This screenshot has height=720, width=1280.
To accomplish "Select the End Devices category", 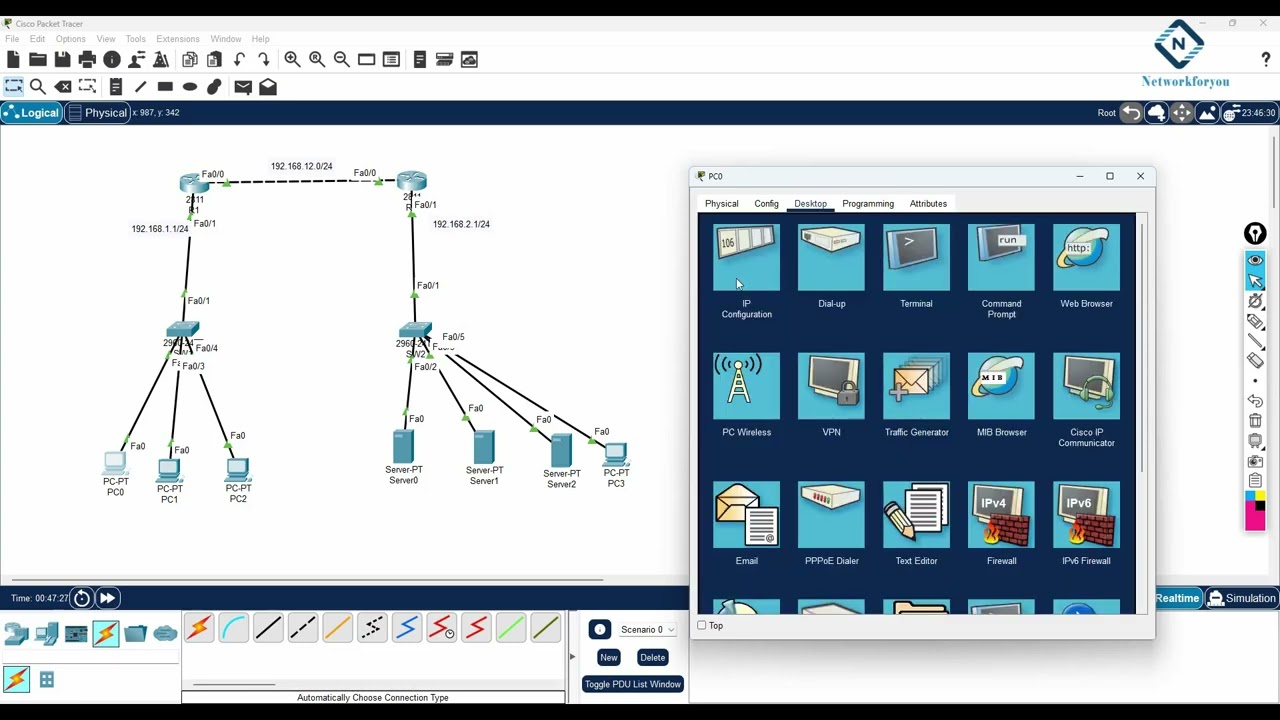I will coord(46,633).
